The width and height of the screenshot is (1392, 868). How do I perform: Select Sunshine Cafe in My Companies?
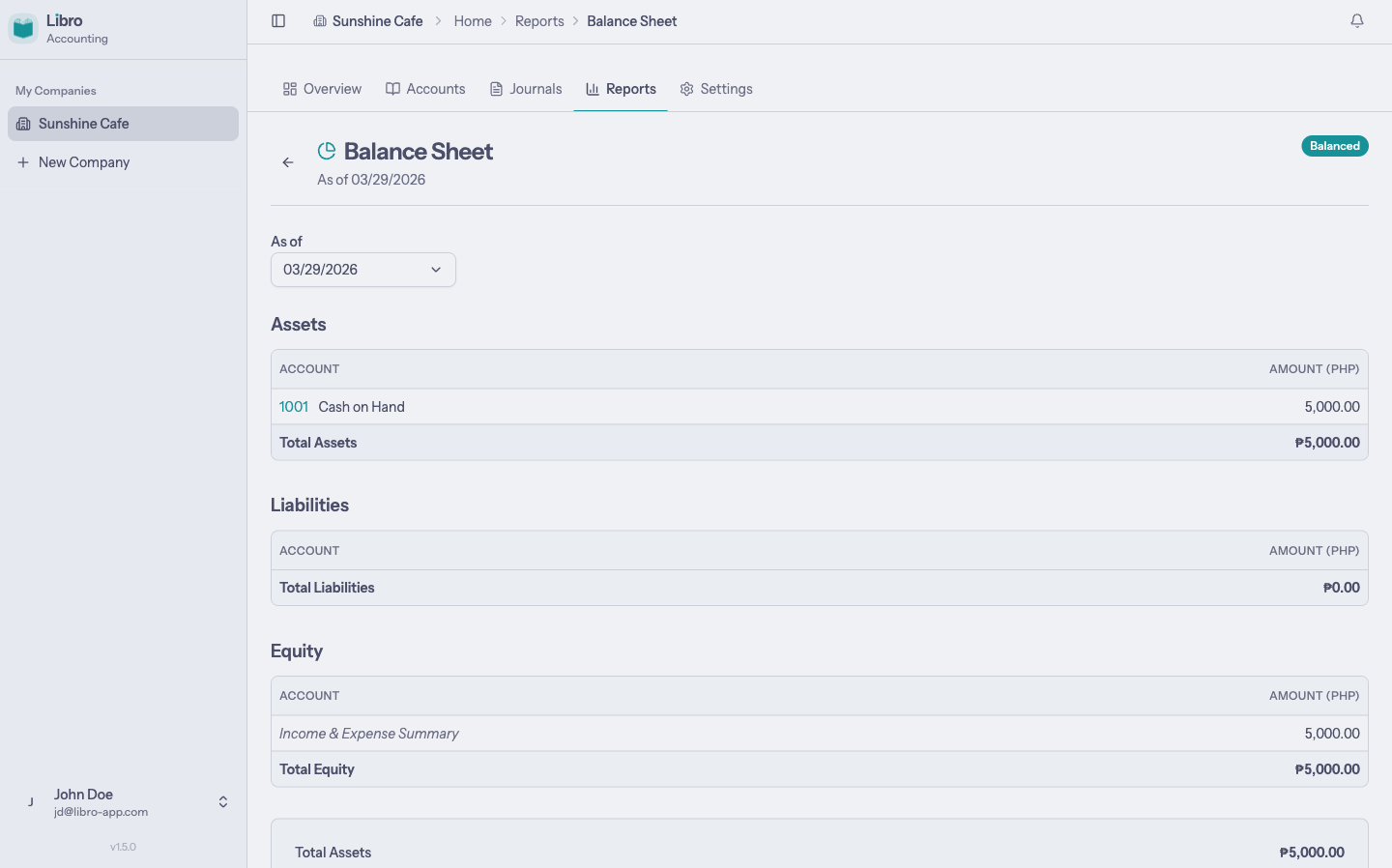[83, 124]
